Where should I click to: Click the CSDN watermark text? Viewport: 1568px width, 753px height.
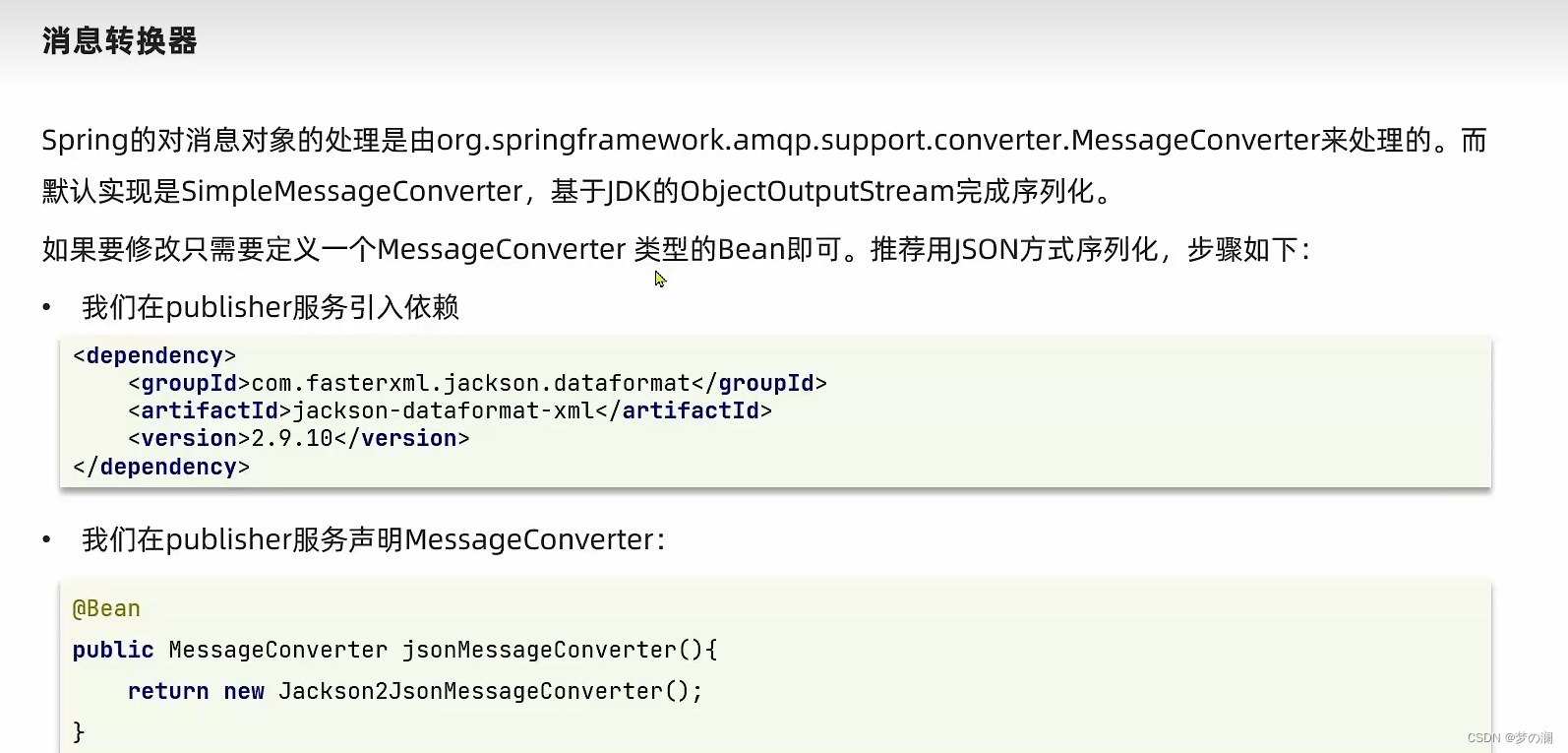[1510, 737]
